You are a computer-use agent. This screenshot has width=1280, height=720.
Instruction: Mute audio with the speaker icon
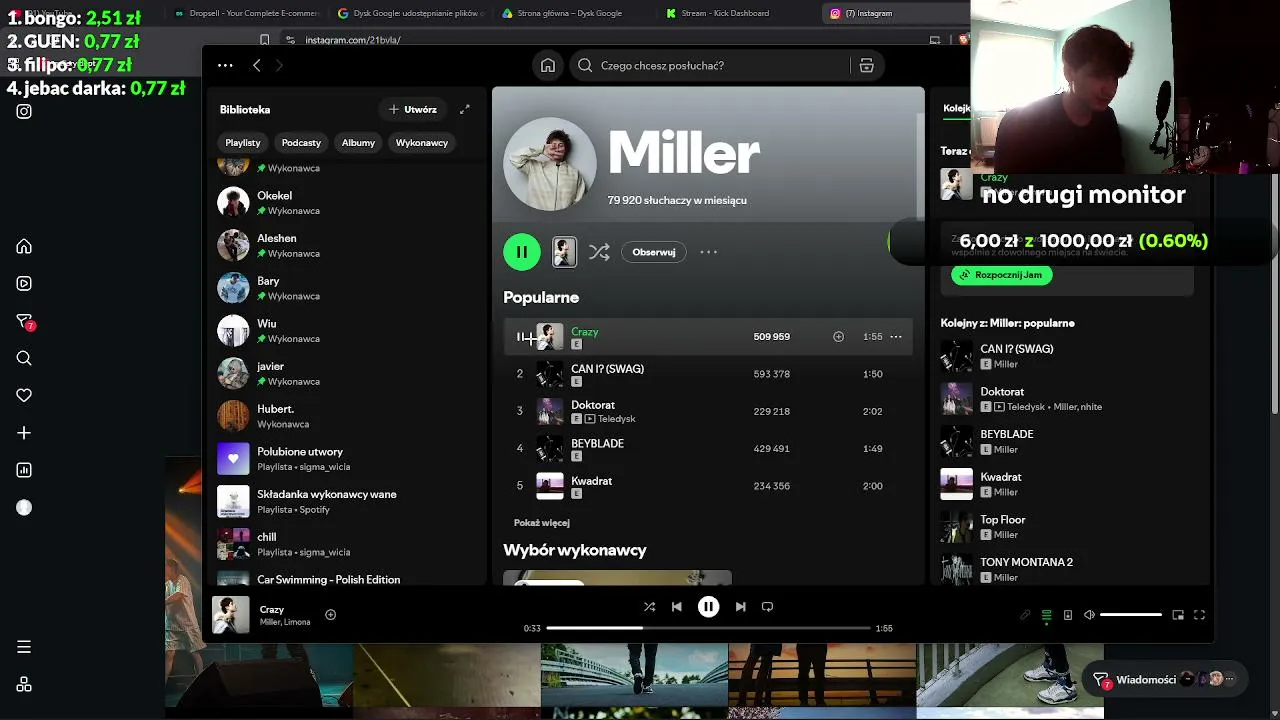point(1089,615)
